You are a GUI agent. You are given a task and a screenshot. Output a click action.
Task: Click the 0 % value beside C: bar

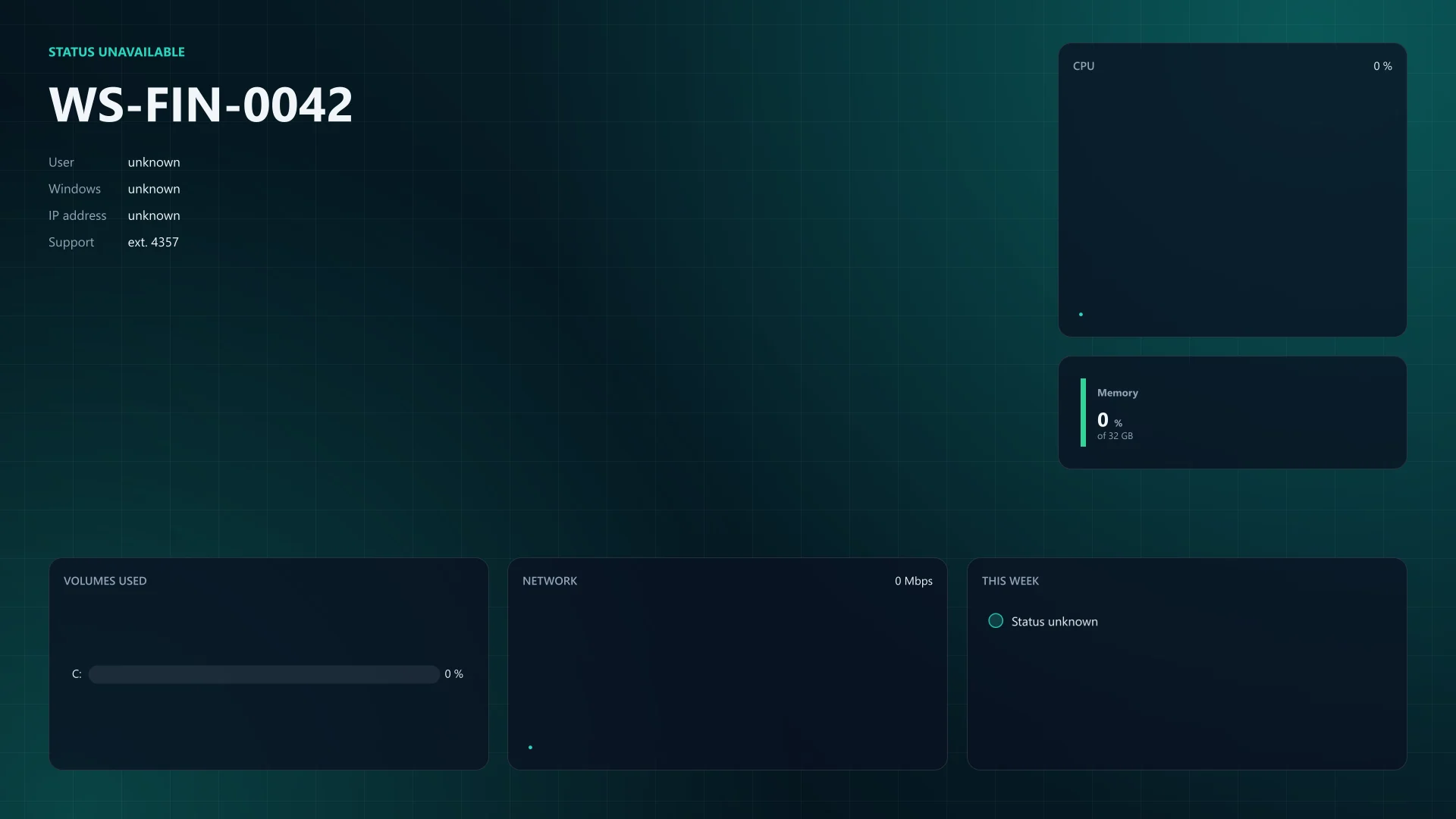(x=453, y=674)
